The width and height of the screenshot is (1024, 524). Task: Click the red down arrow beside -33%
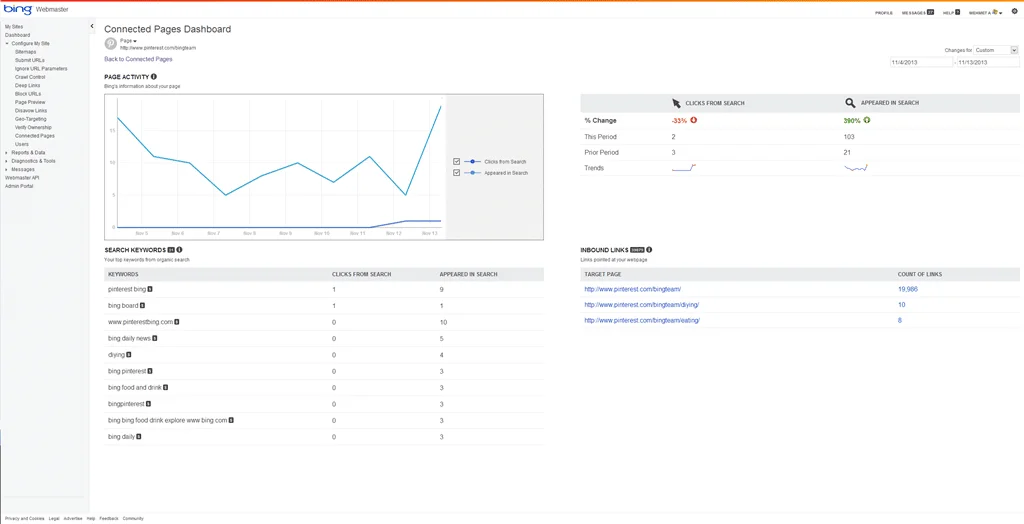[694, 120]
